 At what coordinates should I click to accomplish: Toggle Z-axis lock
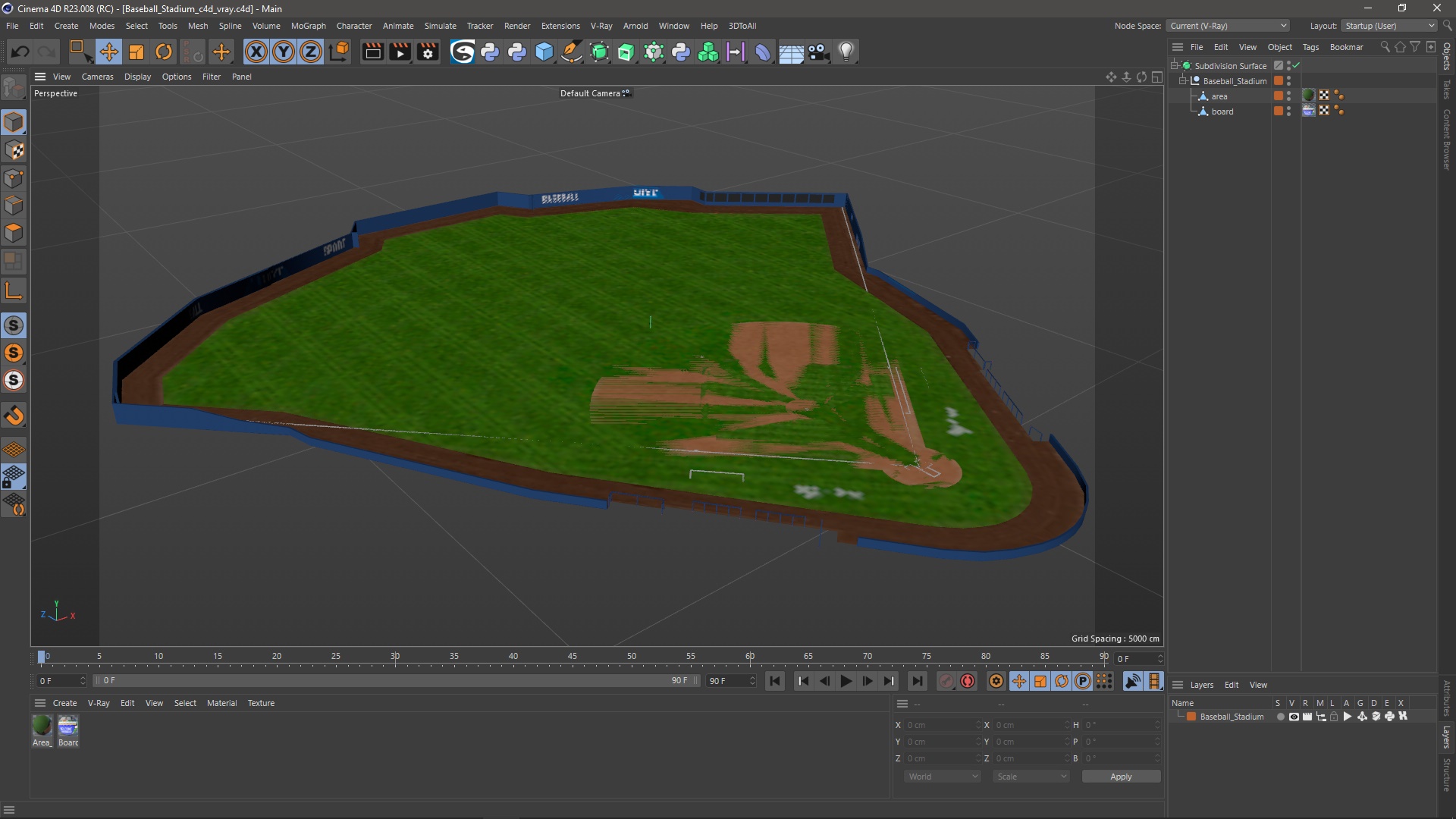point(311,52)
